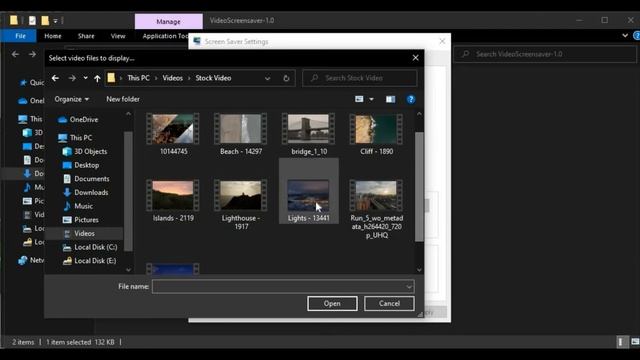Go forward in the file dialog
The width and height of the screenshot is (640, 360).
(72, 78)
